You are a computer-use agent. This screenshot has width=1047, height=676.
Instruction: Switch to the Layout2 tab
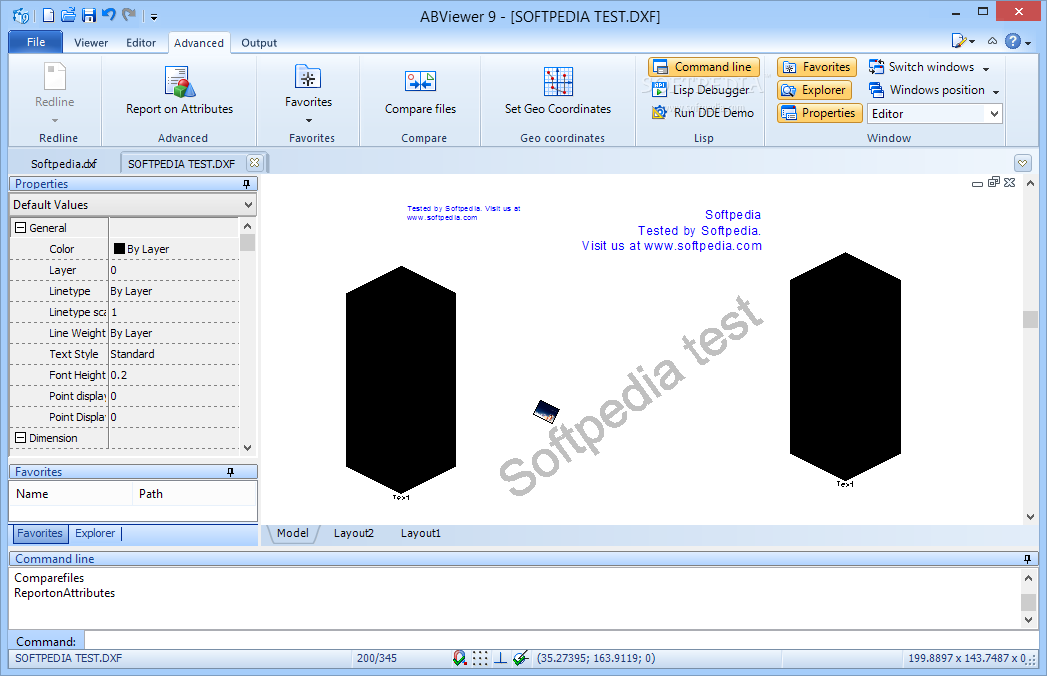coord(354,533)
